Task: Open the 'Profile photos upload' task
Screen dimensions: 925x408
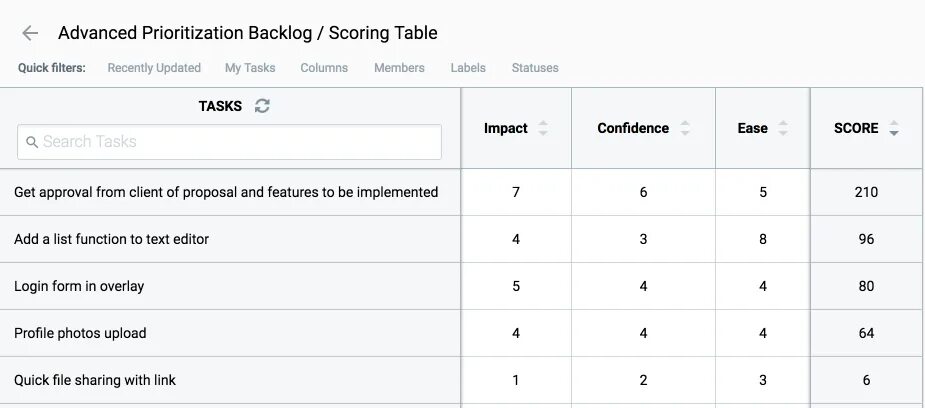Action: [80, 333]
